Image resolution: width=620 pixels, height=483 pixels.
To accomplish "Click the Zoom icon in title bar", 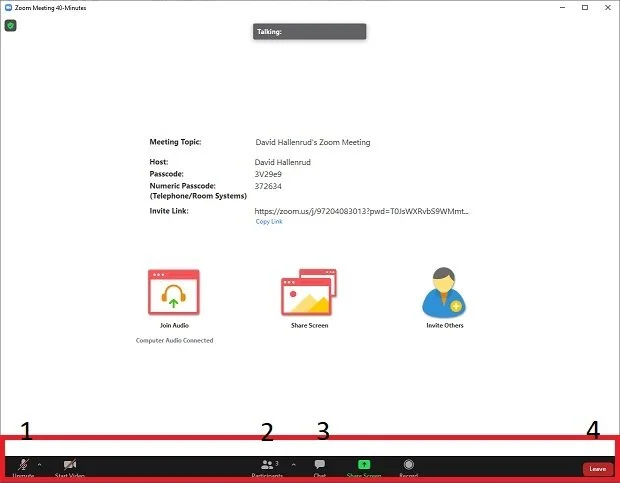I will tap(8, 7).
